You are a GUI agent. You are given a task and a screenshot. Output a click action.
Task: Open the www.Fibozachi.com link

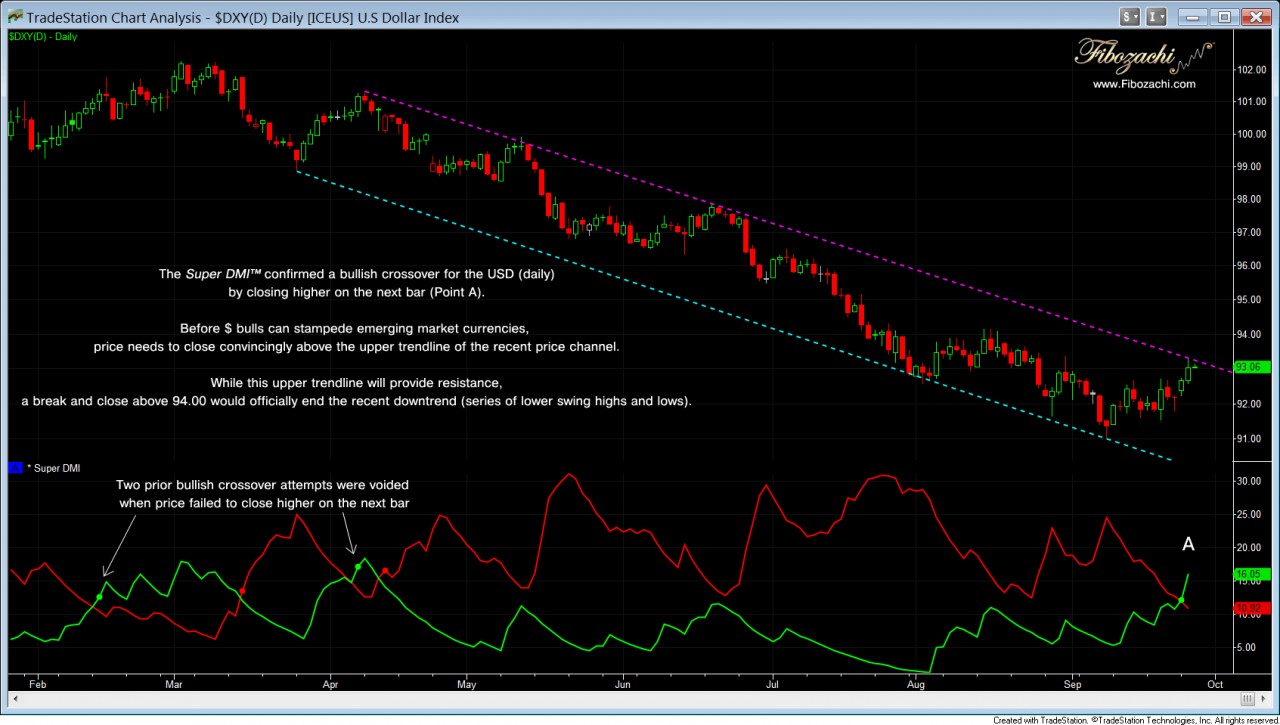click(1143, 84)
